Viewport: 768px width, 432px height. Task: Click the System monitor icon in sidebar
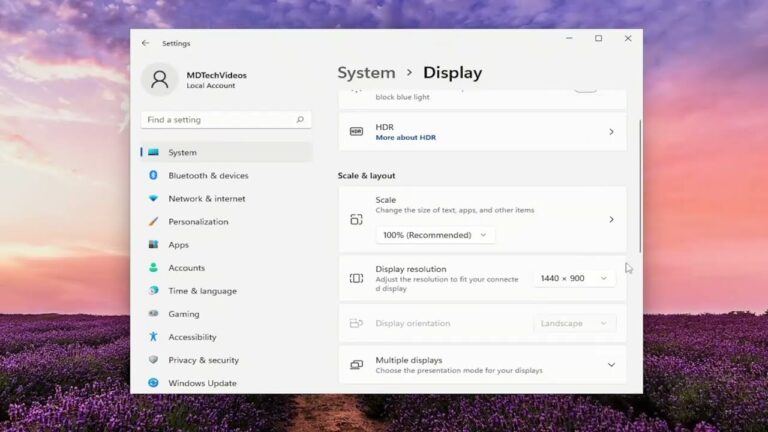pos(153,152)
